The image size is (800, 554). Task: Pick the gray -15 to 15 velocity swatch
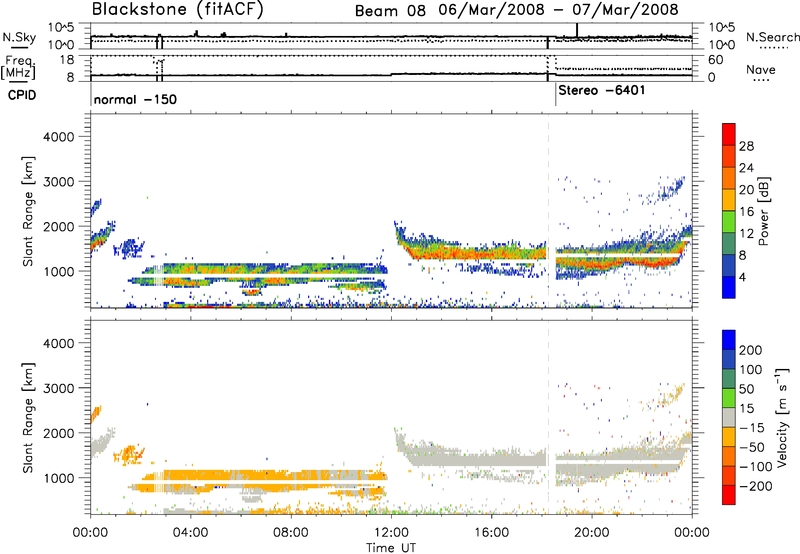729,417
